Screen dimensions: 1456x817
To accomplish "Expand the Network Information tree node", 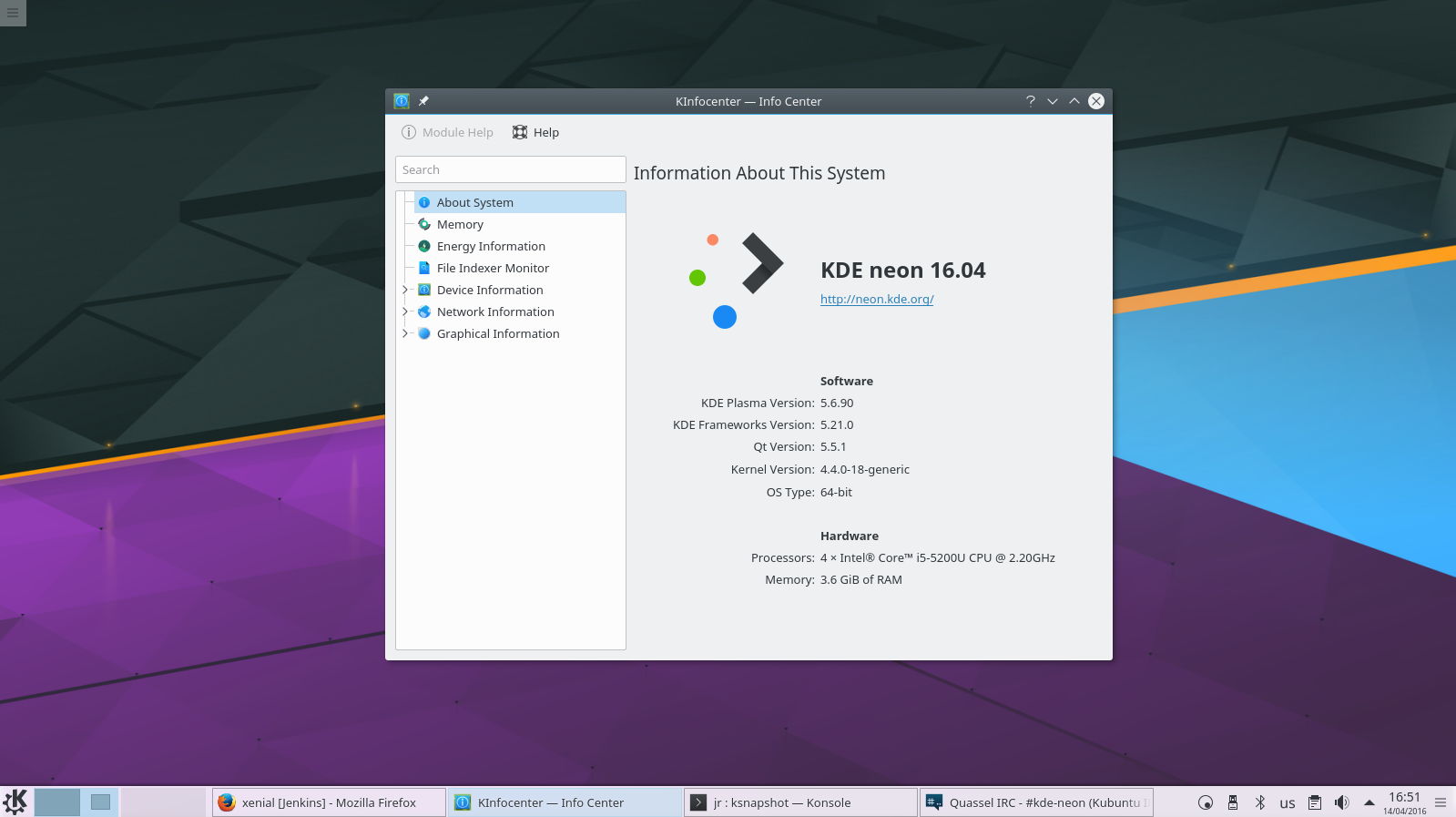I will pyautogui.click(x=405, y=311).
